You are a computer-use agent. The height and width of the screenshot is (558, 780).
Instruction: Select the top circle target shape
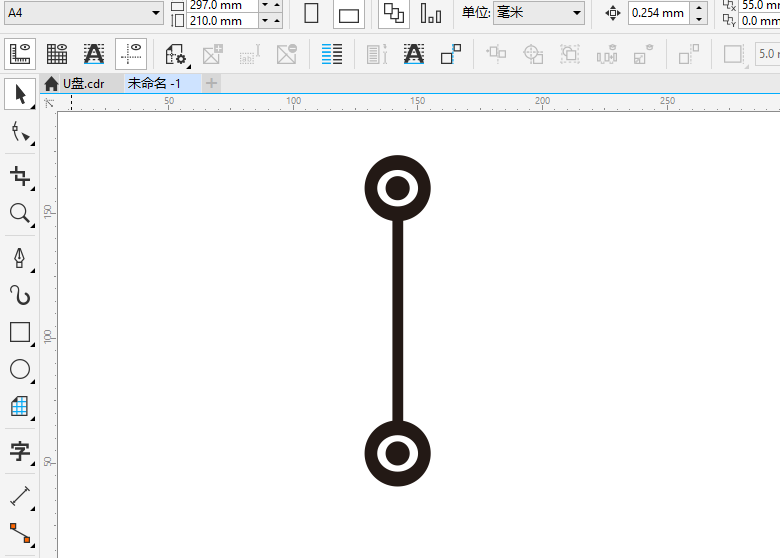tap(397, 188)
